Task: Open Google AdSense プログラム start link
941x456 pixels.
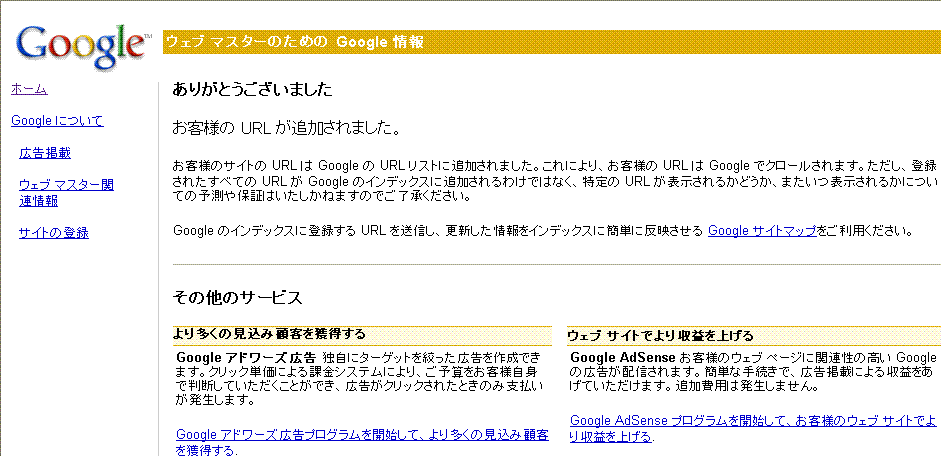Action: pyautogui.click(x=753, y=428)
